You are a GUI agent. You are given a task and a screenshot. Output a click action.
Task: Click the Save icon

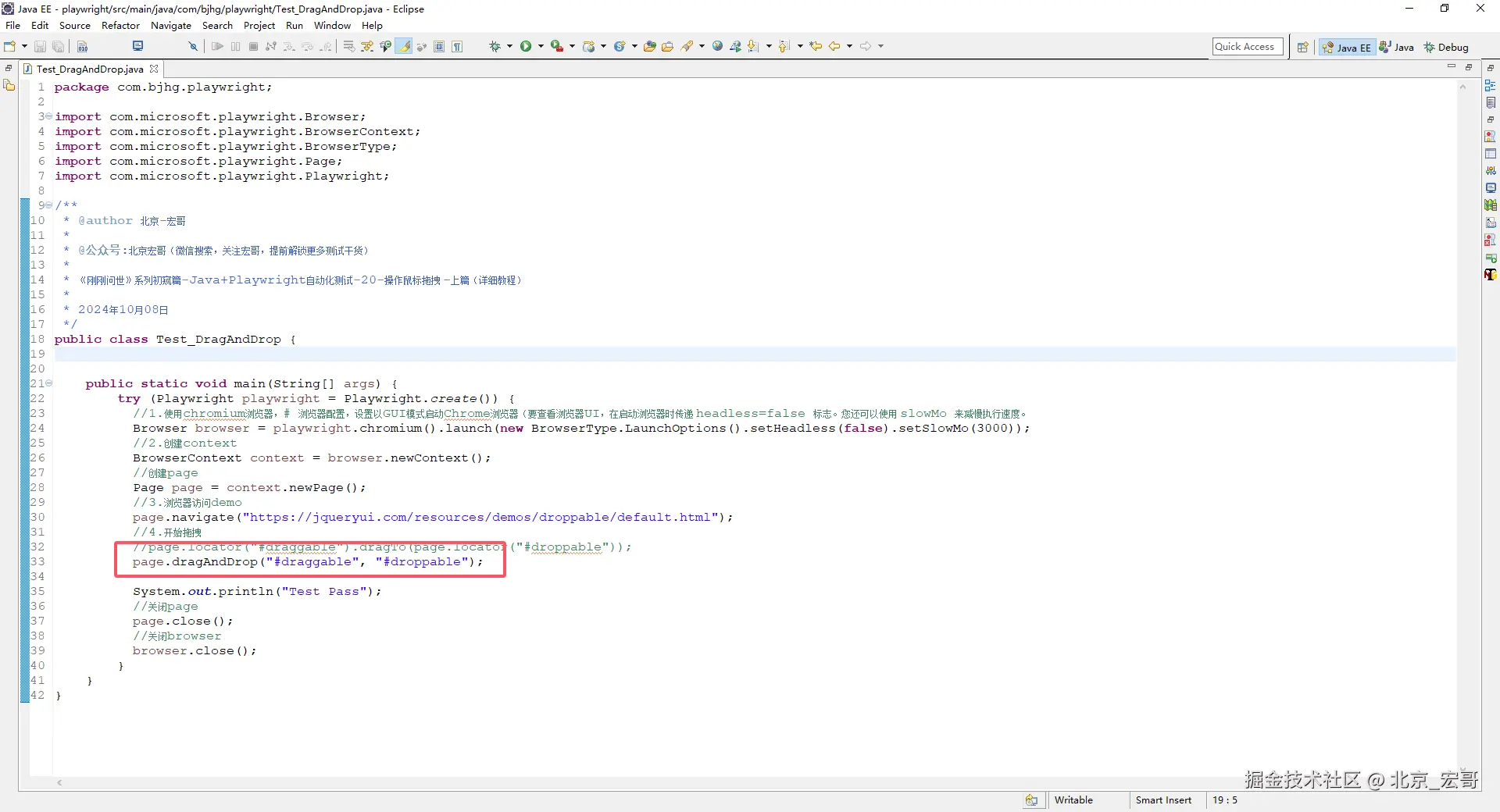tap(40, 46)
